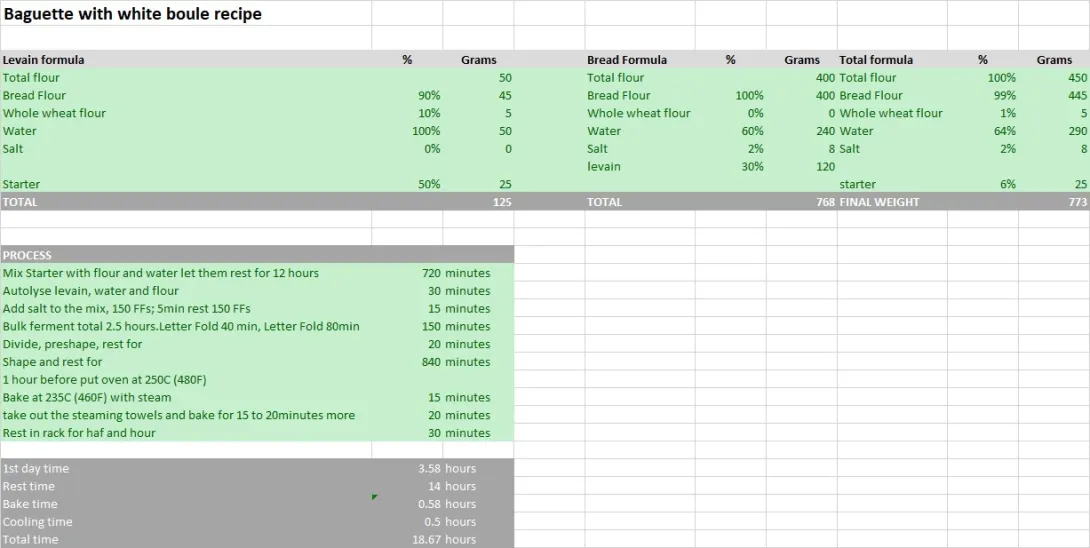Image resolution: width=1090 pixels, height=548 pixels.
Task: Select the 'Total time' summary label
Action: coord(31,540)
